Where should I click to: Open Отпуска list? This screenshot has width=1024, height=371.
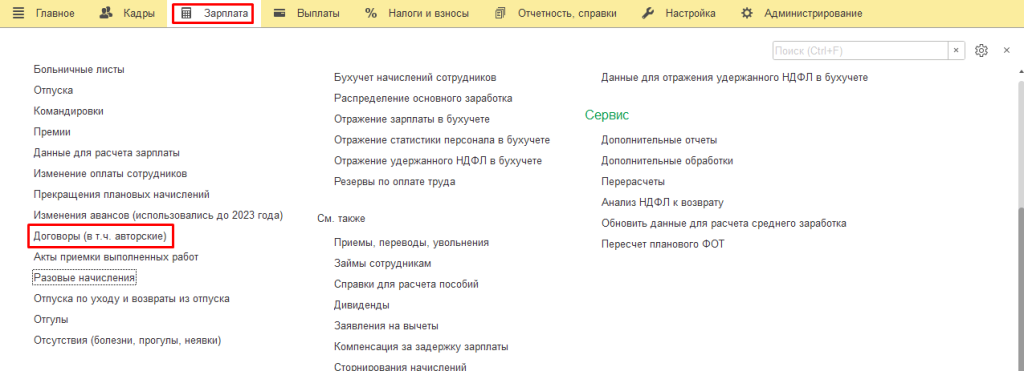[x=53, y=90]
